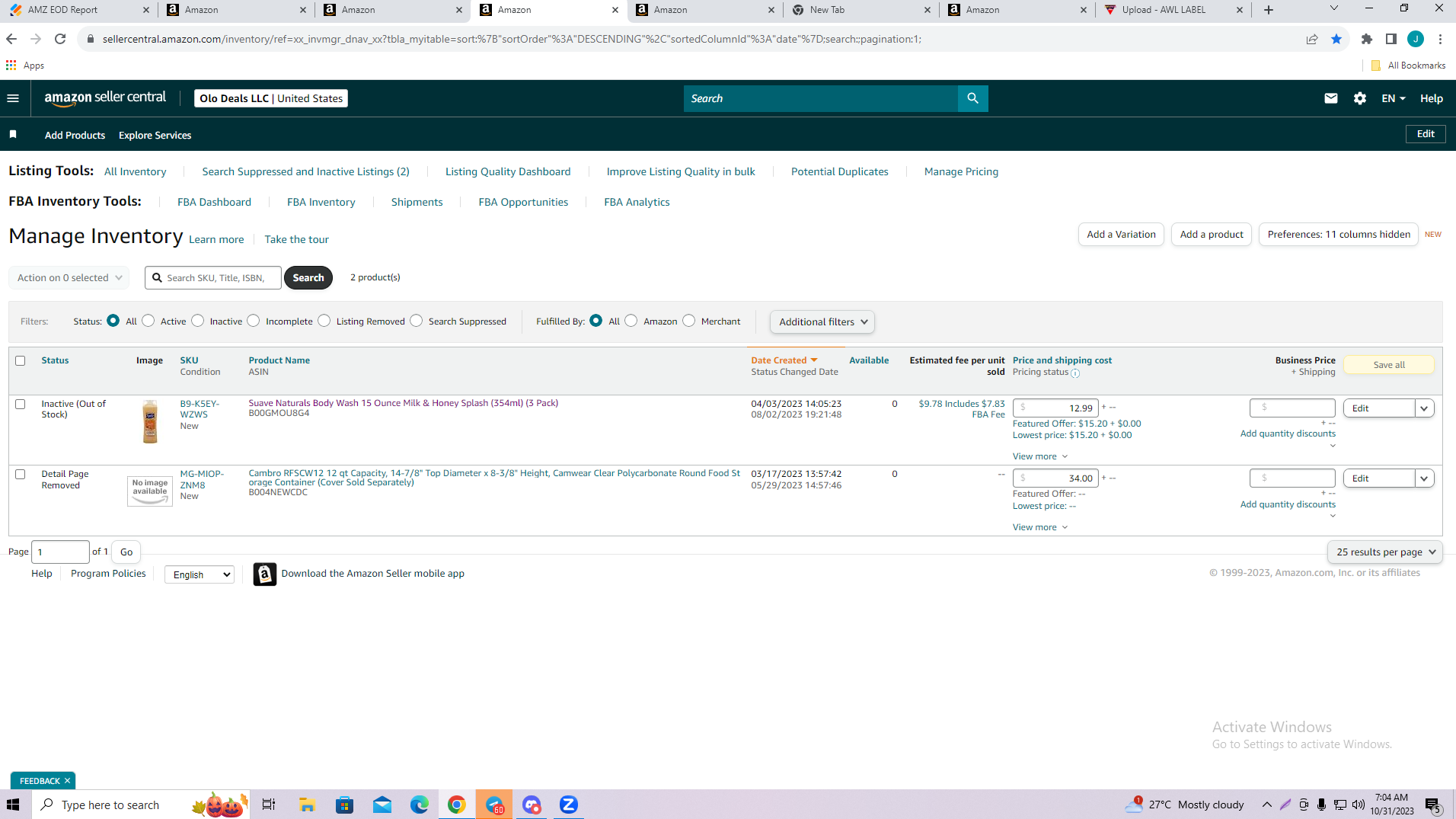1456x819 pixels.
Task: Switch to the AMZ EOD Report tab
Action: click(78, 10)
